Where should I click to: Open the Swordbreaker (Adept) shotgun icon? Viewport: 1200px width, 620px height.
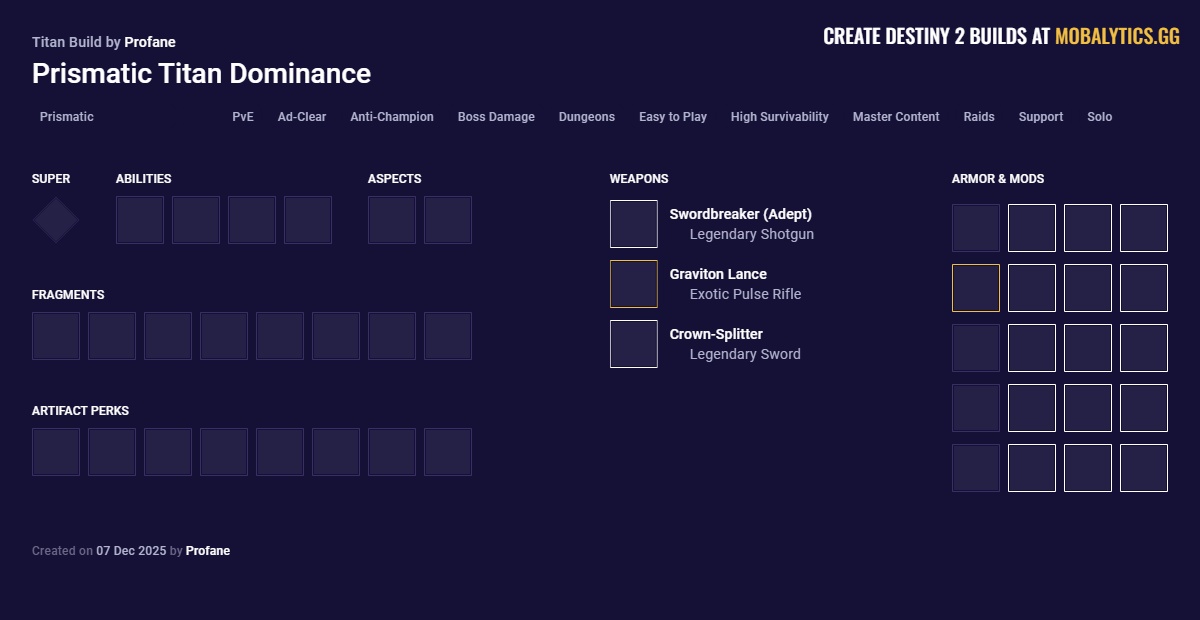634,223
